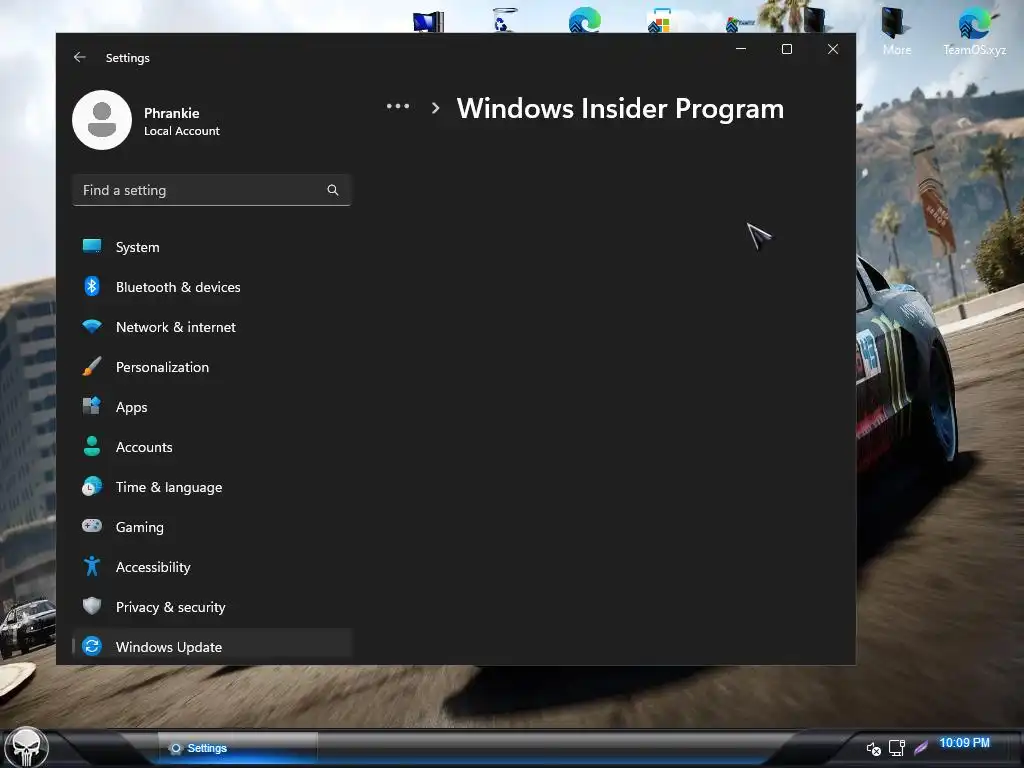1024x768 pixels.
Task: Click Phrankie Local Account name
Action: (182, 121)
